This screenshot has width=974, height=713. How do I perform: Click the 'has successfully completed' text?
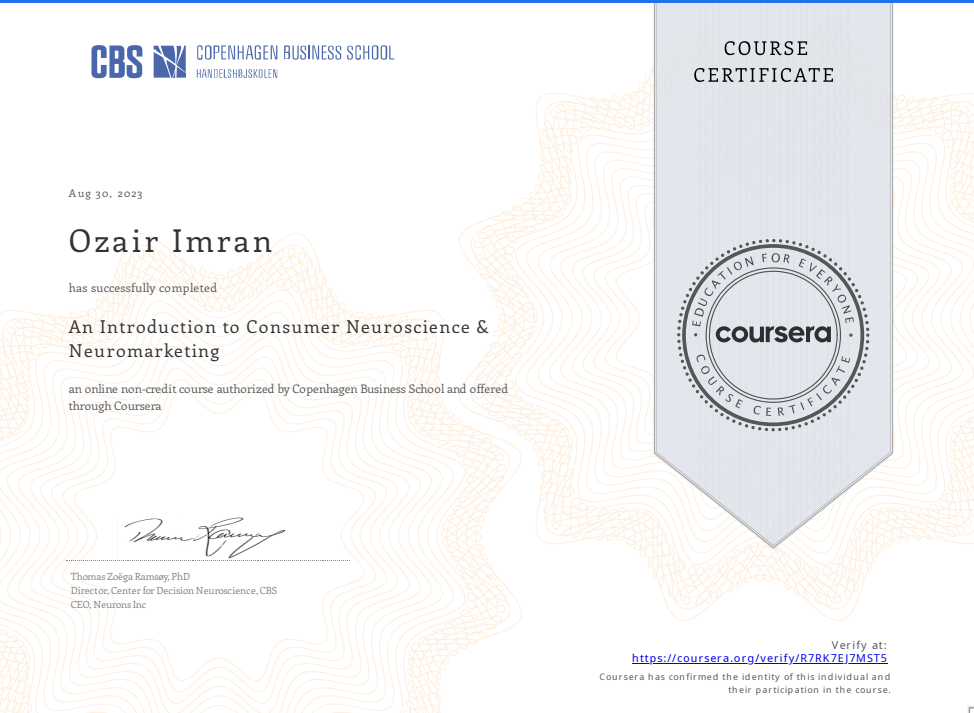[x=142, y=288]
